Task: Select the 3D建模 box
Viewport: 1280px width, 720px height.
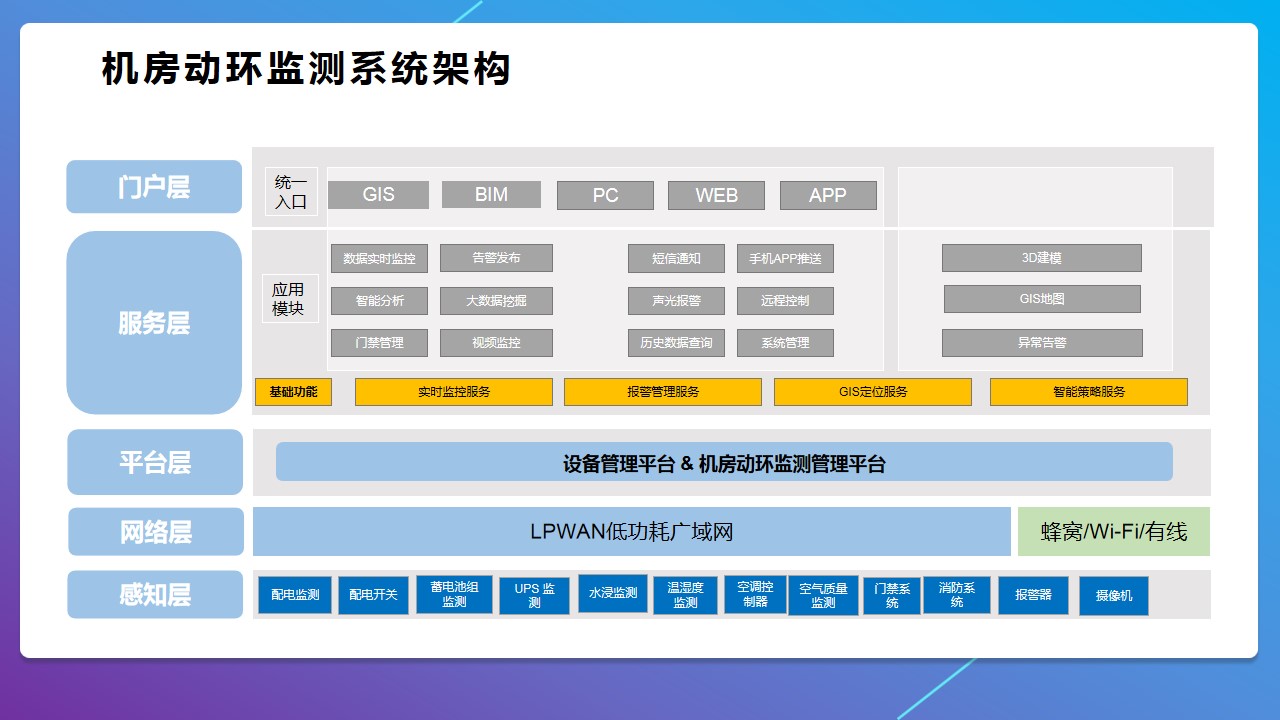Action: (1041, 258)
